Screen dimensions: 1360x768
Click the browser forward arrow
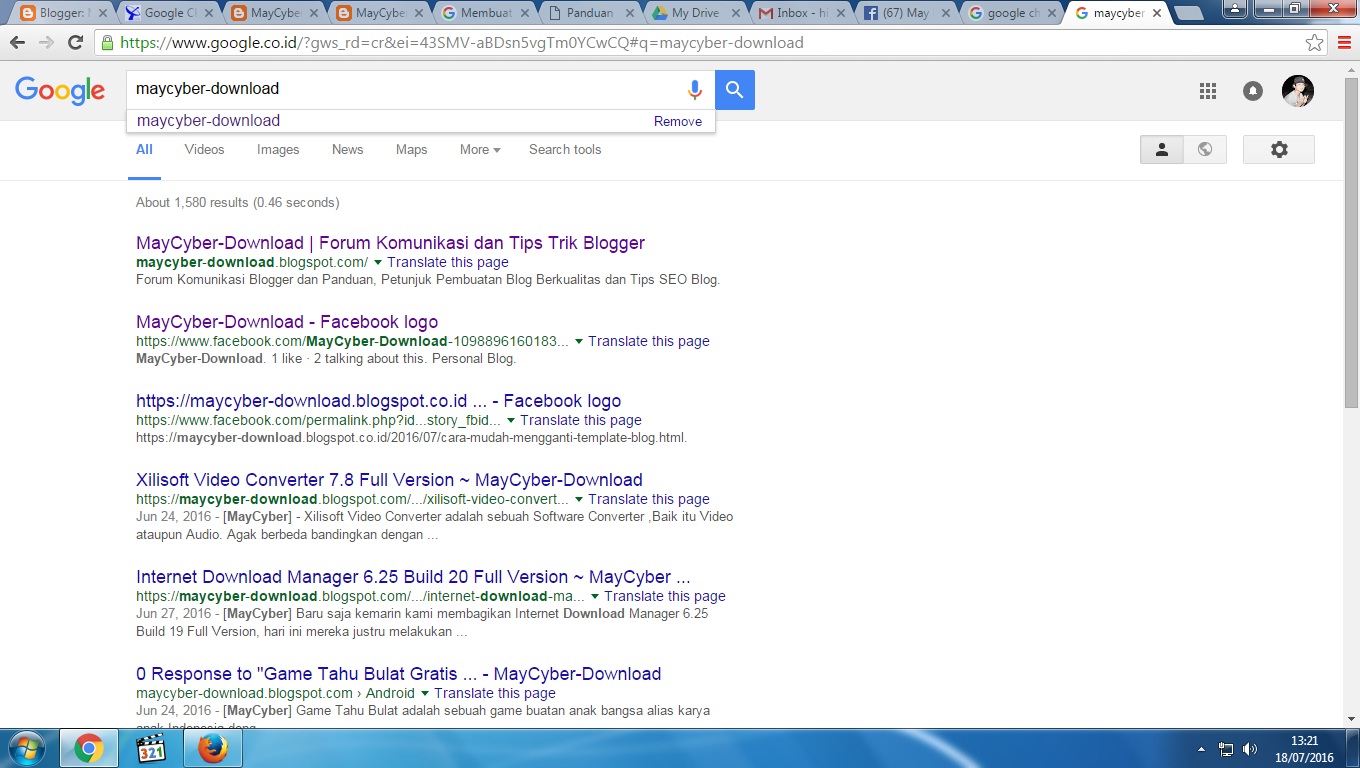(46, 43)
